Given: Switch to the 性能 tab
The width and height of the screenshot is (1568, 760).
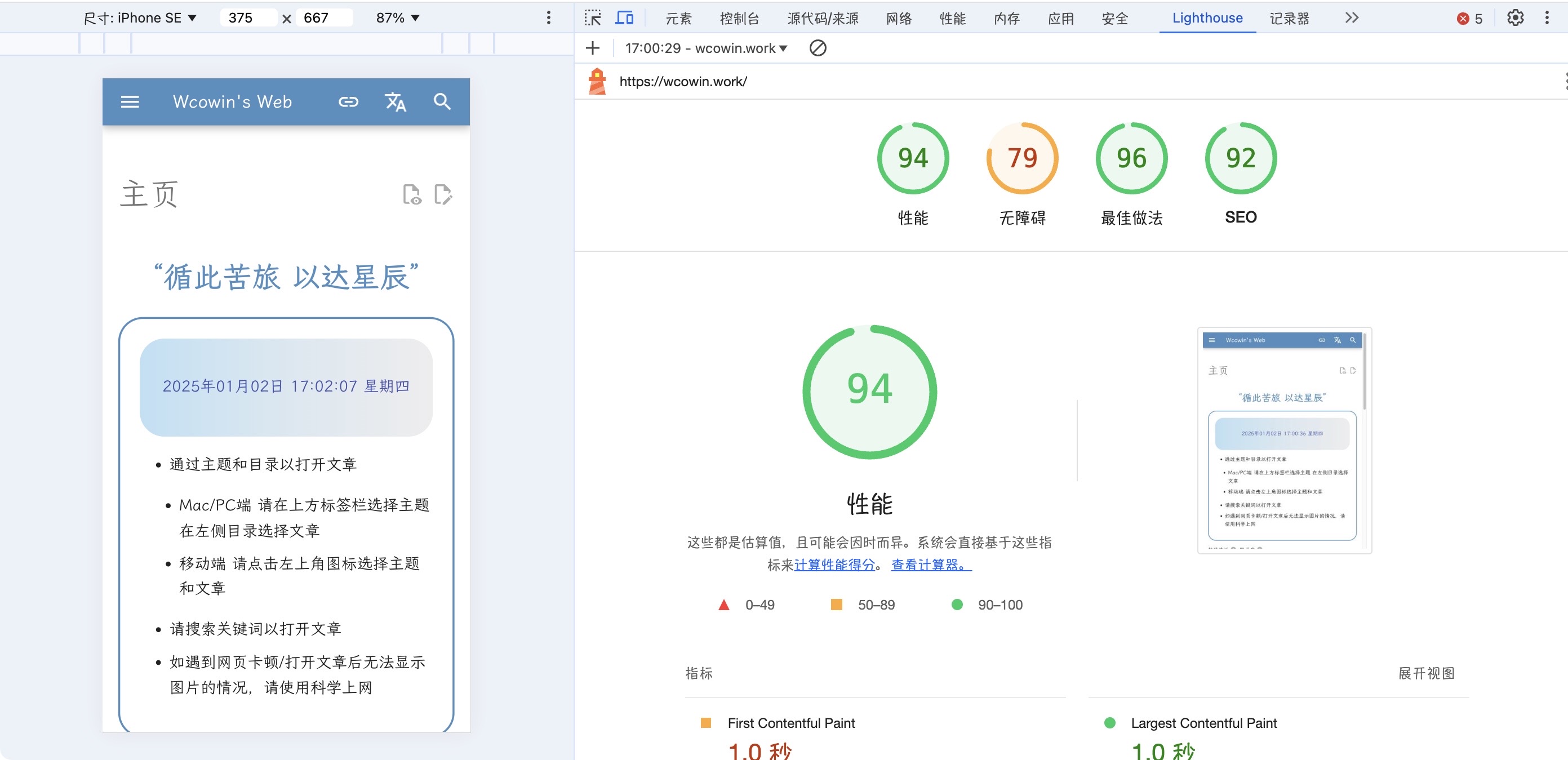Looking at the screenshot, I should pyautogui.click(x=953, y=18).
